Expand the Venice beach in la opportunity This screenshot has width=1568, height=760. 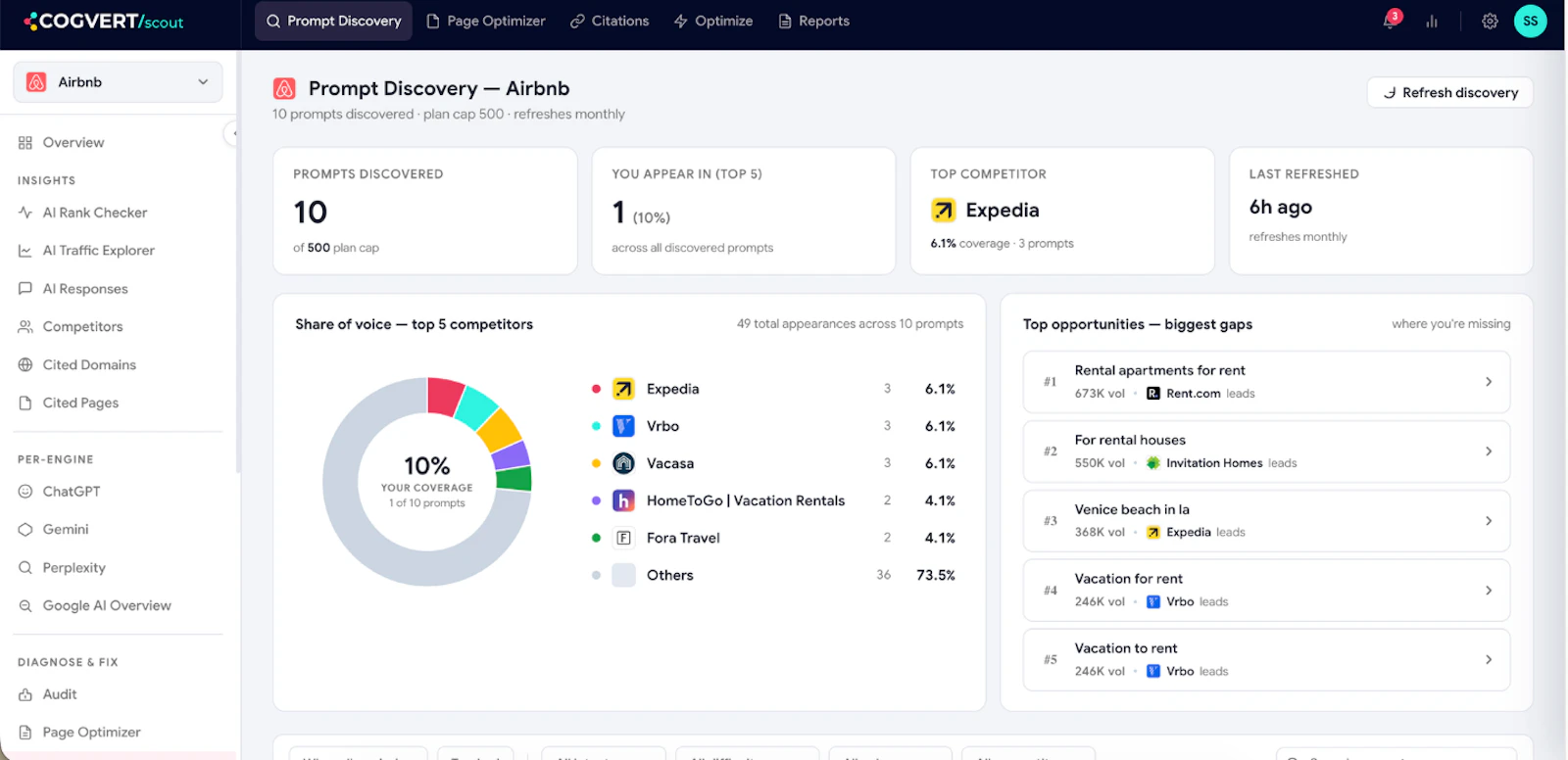[x=1266, y=521]
